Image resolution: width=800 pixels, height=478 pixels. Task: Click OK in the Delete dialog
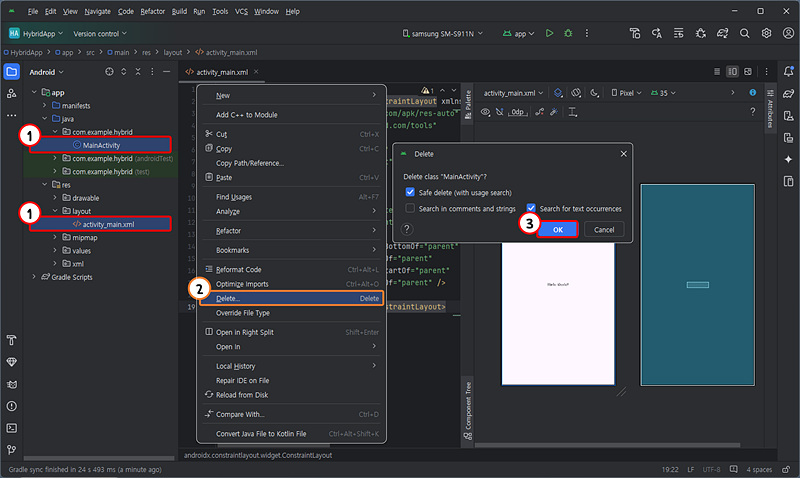[x=558, y=230]
